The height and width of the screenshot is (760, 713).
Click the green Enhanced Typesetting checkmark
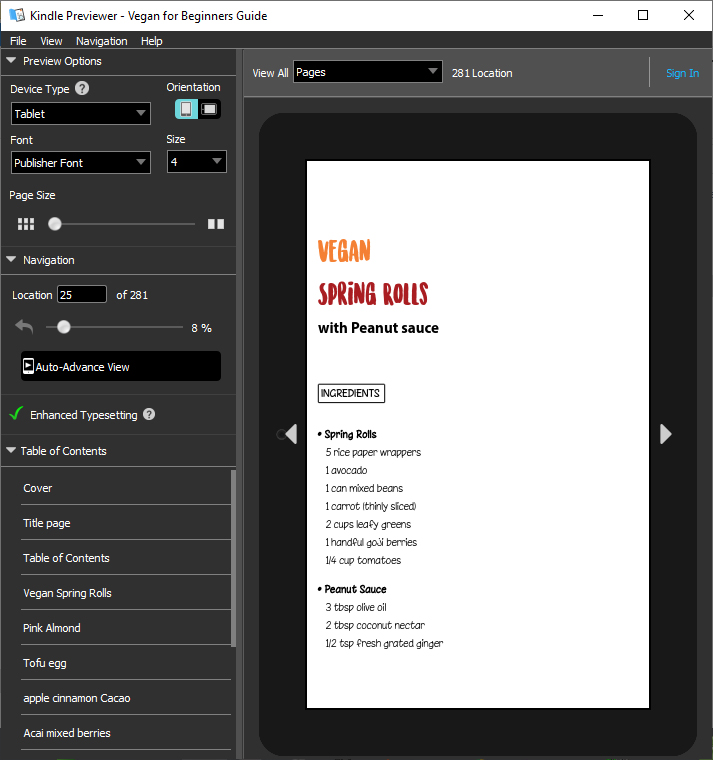(x=16, y=413)
